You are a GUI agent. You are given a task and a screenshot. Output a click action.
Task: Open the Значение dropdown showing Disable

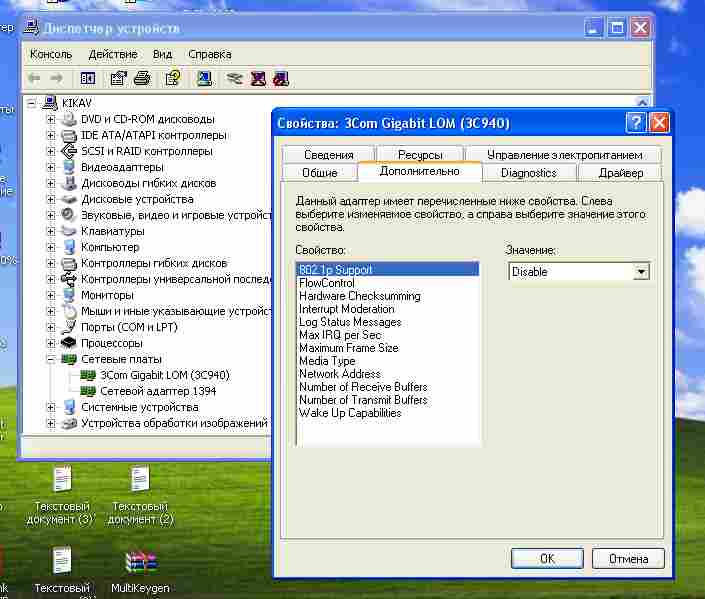641,271
